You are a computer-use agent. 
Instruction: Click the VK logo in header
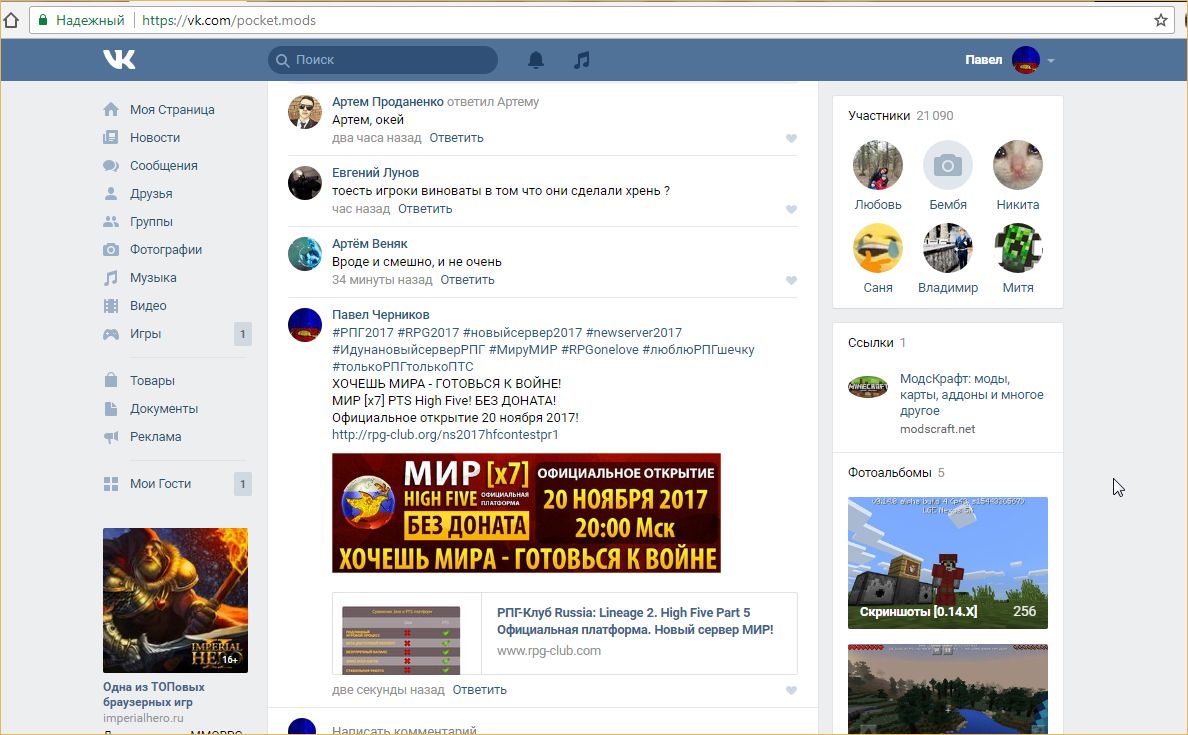coord(119,60)
